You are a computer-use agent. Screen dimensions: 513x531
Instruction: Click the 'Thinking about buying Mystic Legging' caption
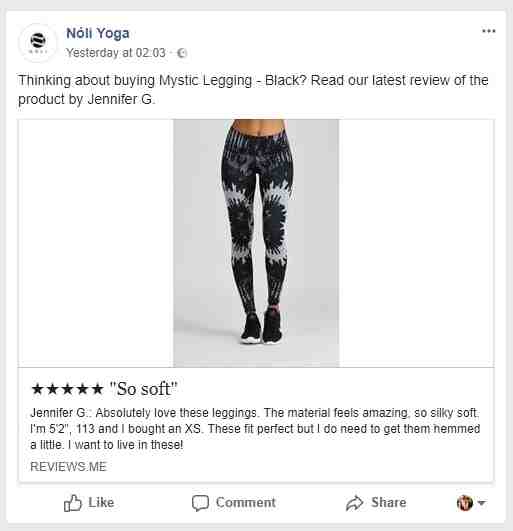pos(253,90)
